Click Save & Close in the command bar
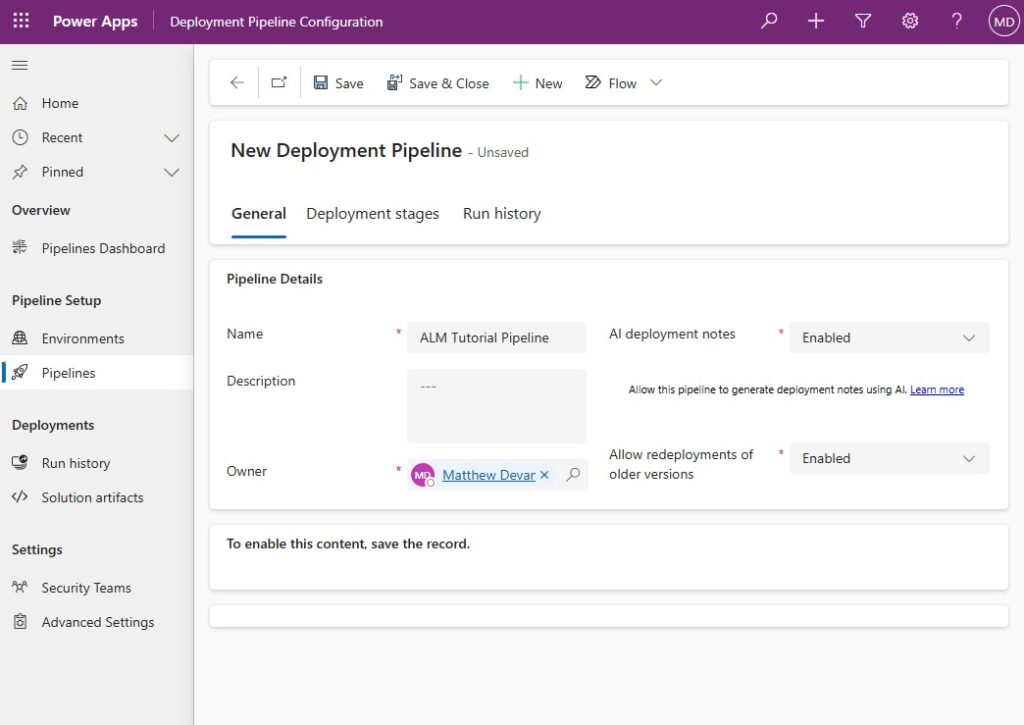This screenshot has width=1024, height=725. [438, 83]
